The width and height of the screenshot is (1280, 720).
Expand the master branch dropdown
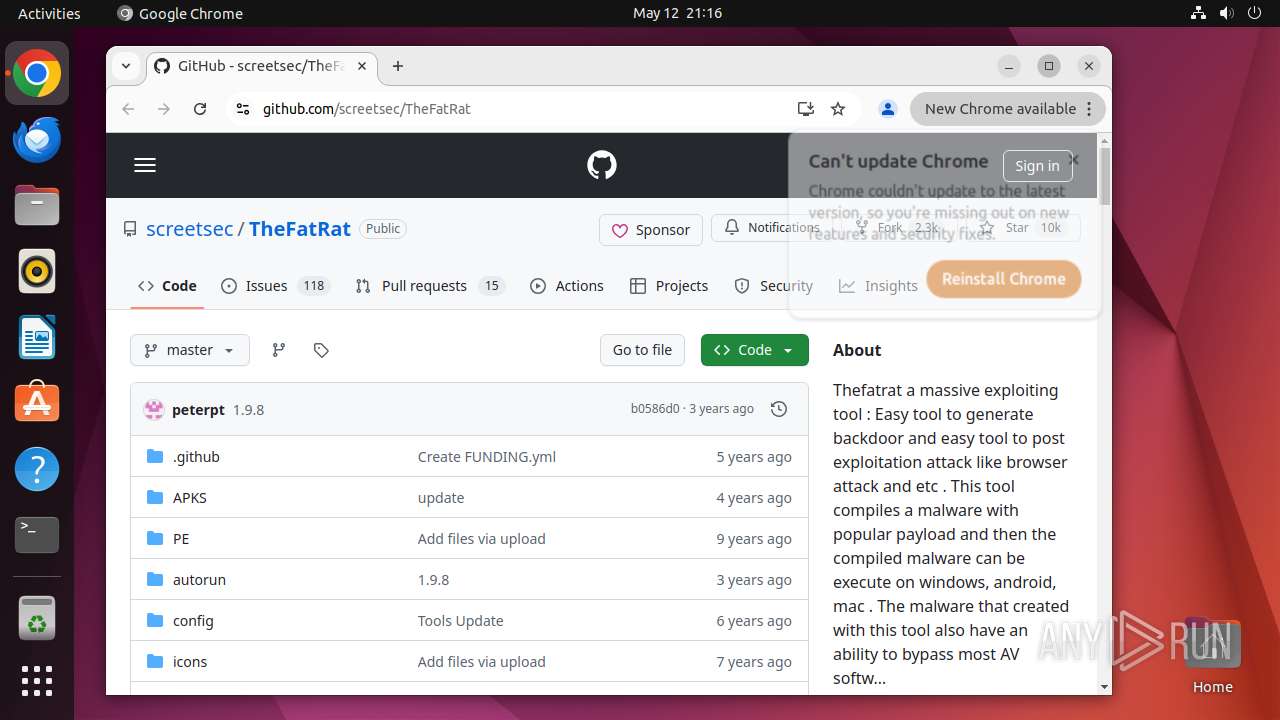[x=190, y=350]
